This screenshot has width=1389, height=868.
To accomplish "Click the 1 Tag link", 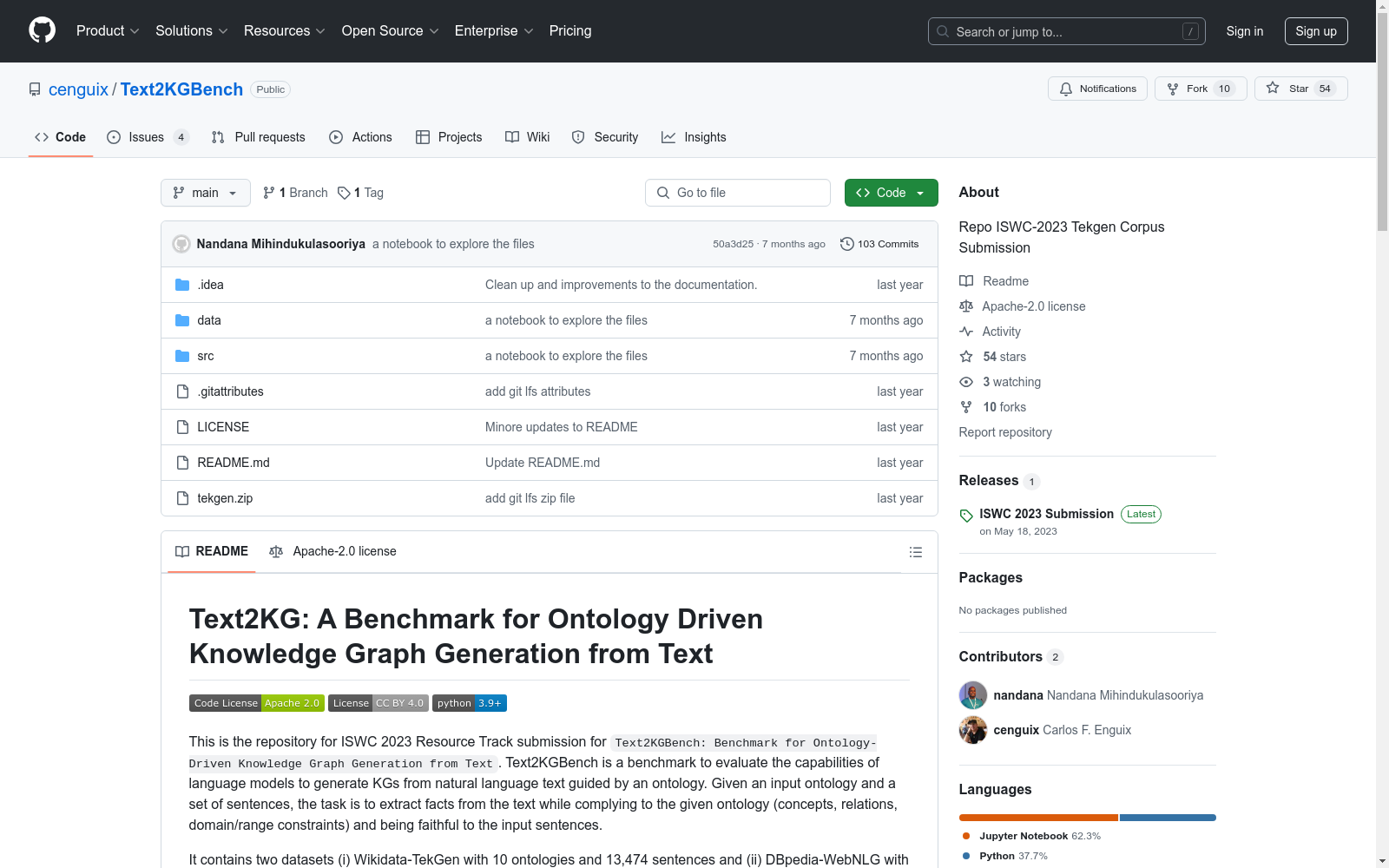I will coord(360,193).
